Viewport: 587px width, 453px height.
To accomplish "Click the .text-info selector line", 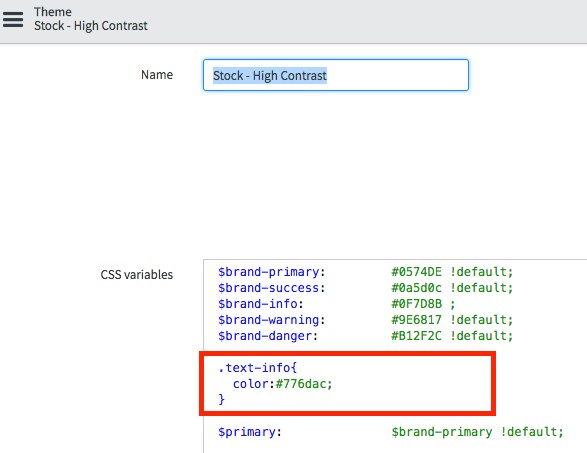I will [258, 368].
